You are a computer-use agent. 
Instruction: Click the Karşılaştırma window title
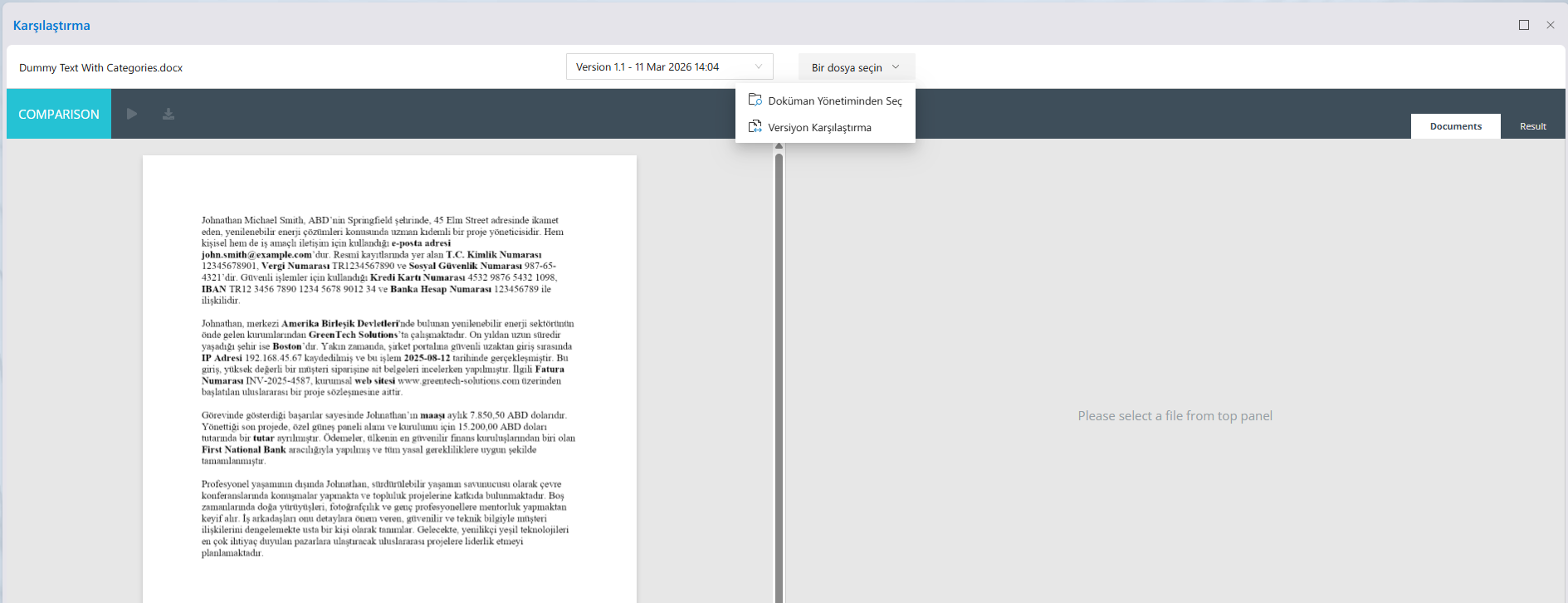click(x=51, y=25)
